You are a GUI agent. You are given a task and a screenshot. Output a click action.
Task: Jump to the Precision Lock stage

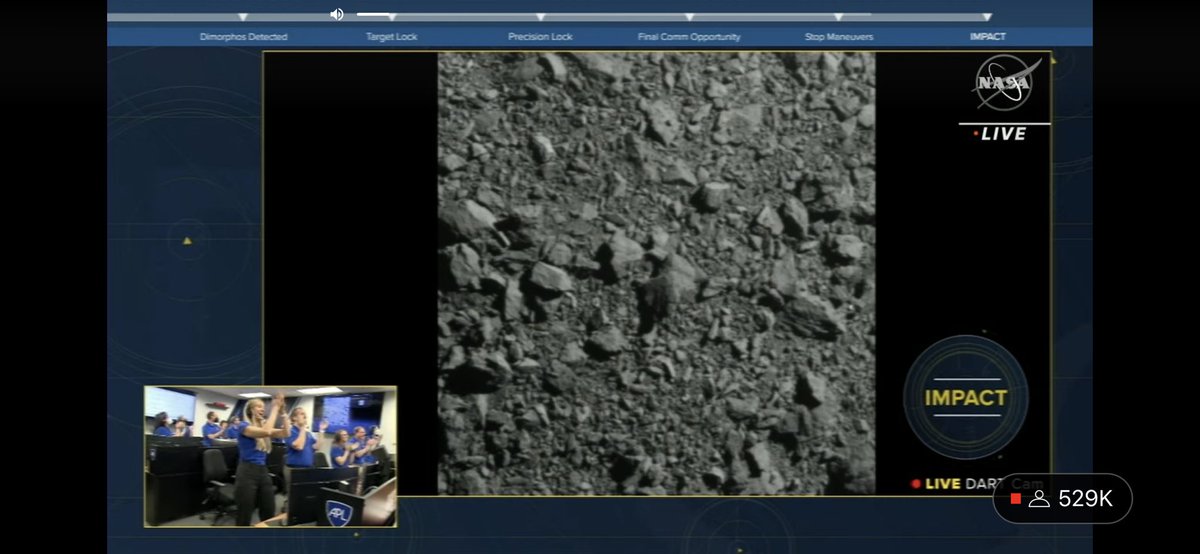(x=540, y=37)
